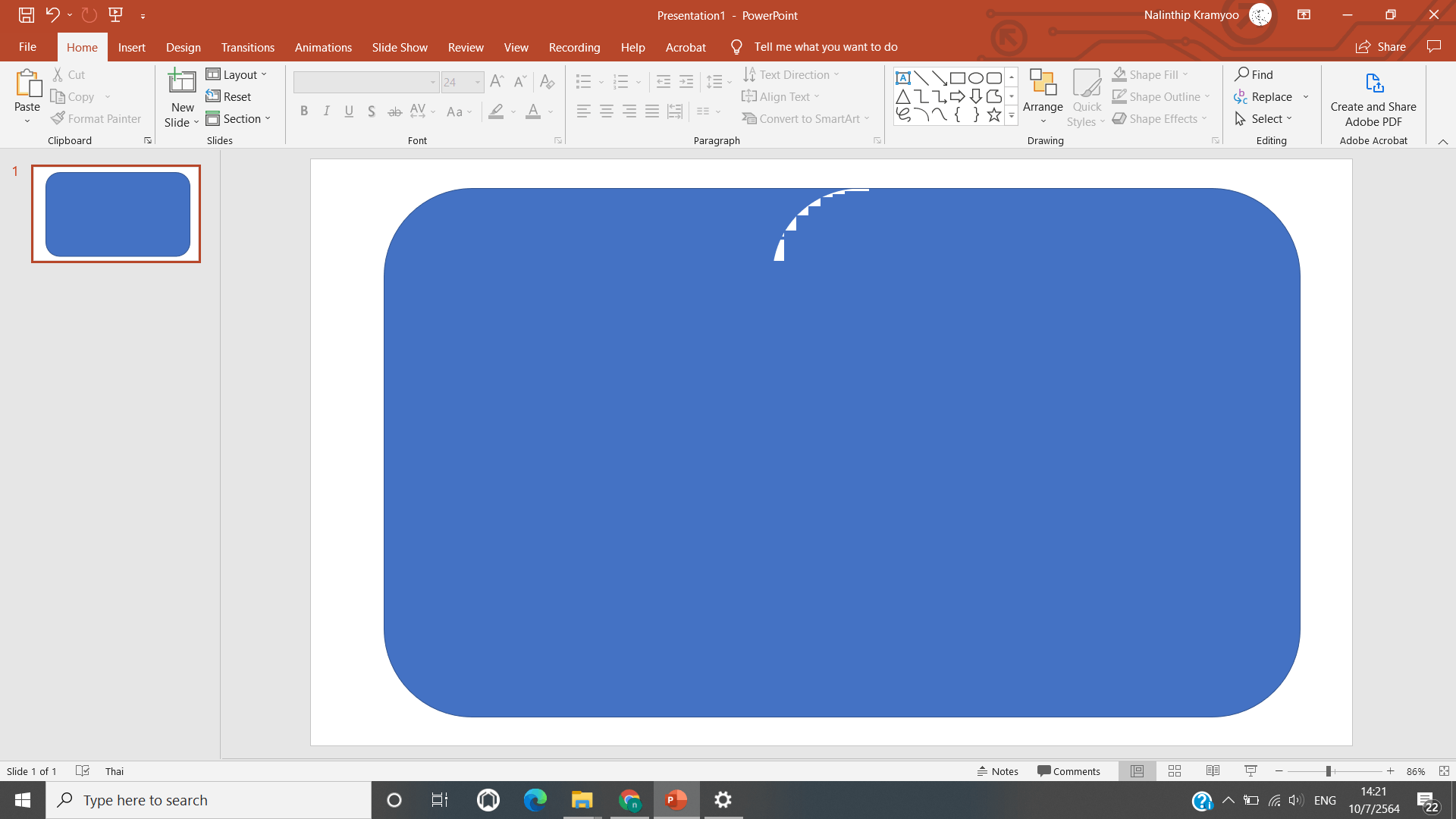Expand the shapes gallery More arrow
1456x819 pixels.
1012,116
